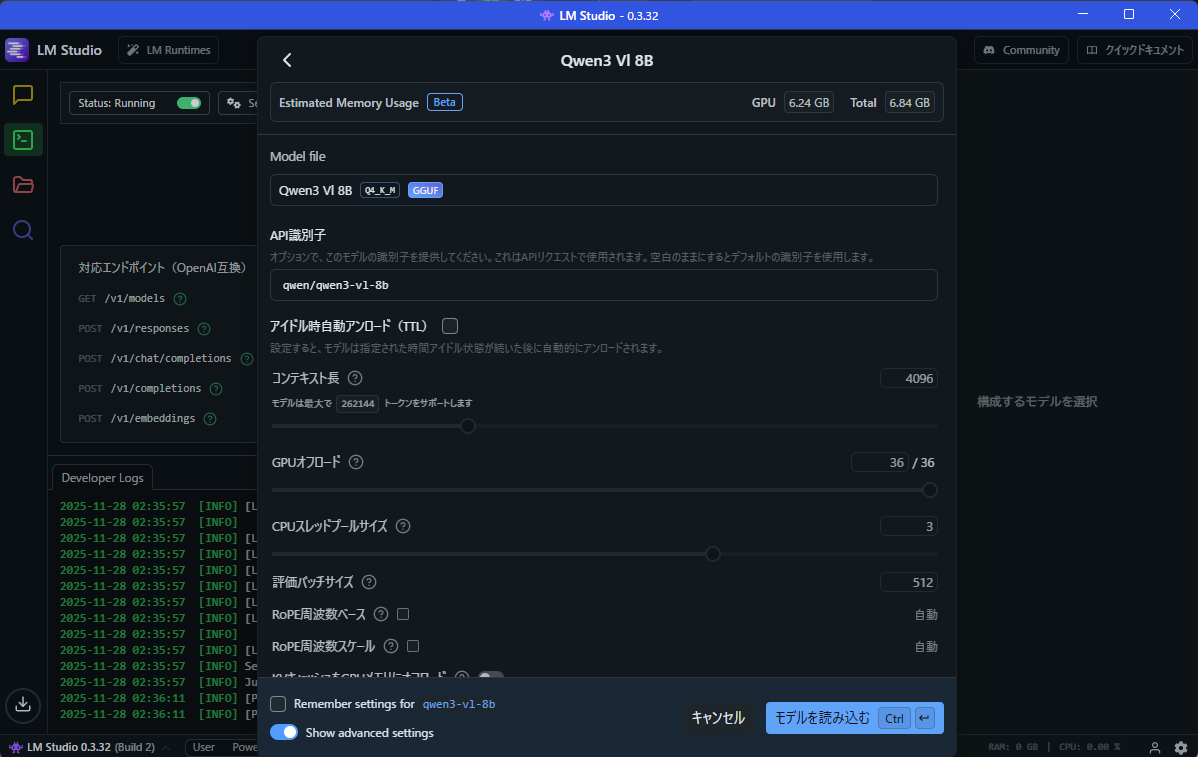Image resolution: width=1198 pixels, height=757 pixels.
Task: Click the GPU offload slider handle
Action: click(x=930, y=490)
